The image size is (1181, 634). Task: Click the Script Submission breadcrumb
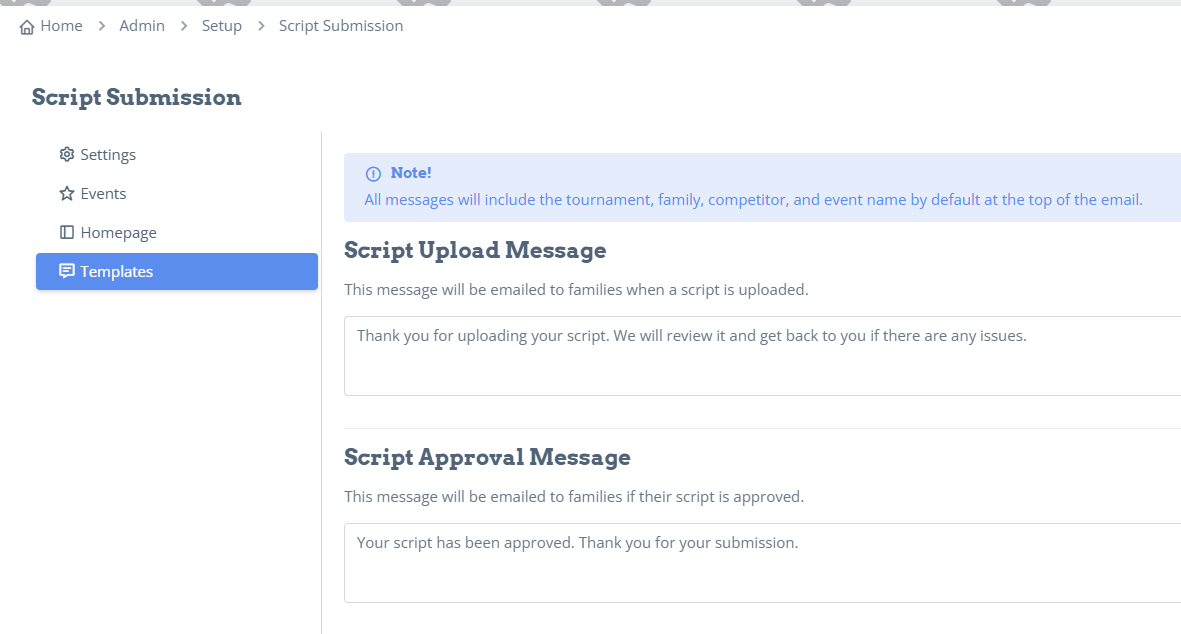point(340,26)
